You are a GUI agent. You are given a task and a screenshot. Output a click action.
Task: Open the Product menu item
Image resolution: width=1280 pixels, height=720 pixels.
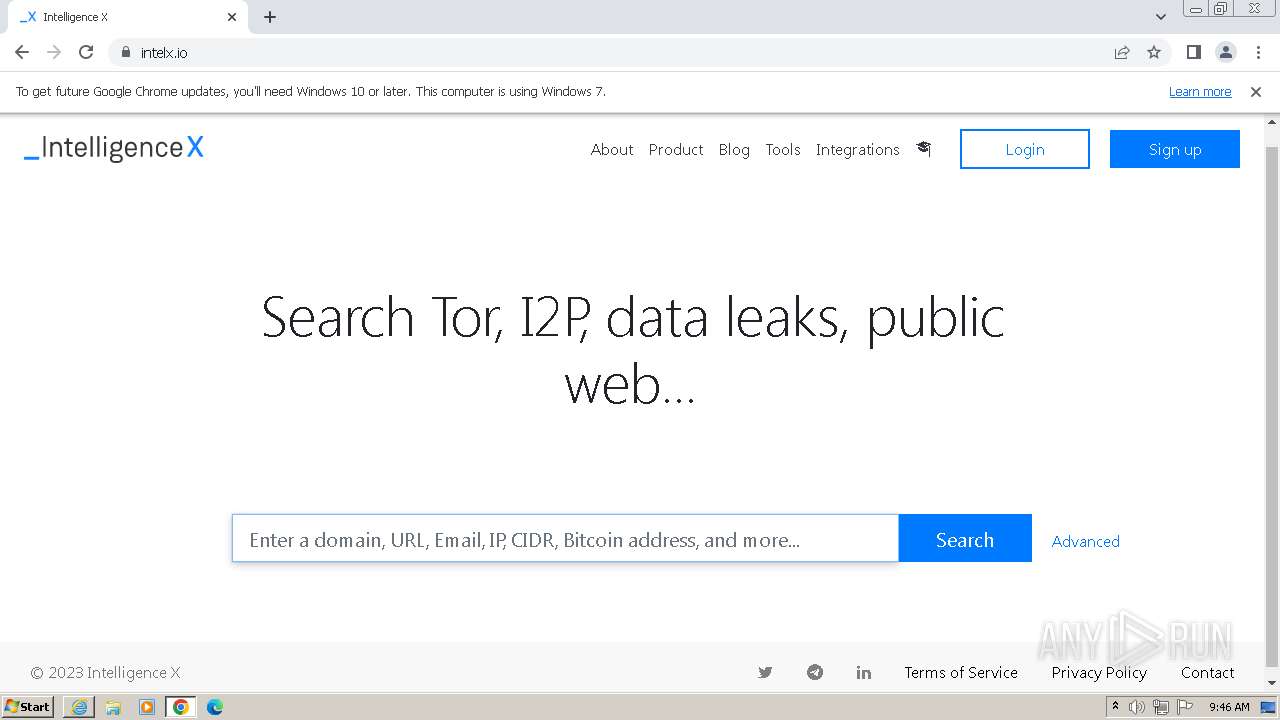(x=676, y=149)
